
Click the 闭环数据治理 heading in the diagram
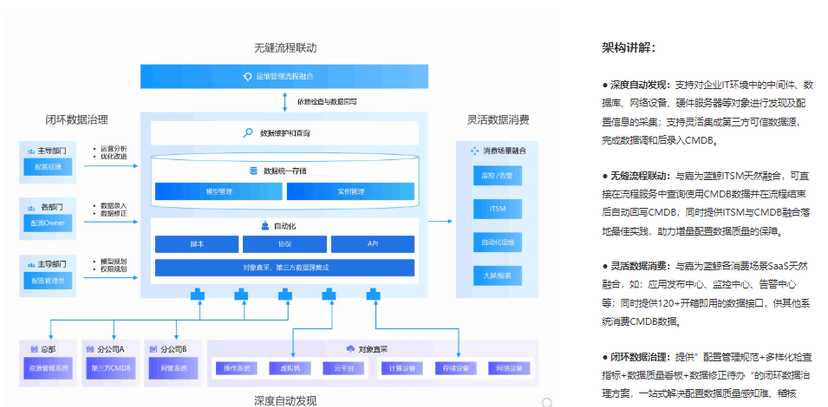[77, 120]
